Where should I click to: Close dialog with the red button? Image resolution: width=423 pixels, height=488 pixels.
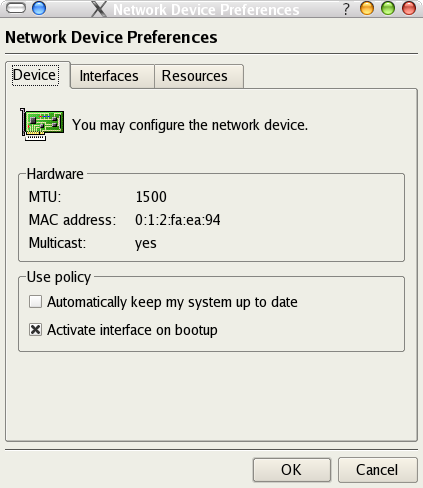click(x=409, y=8)
